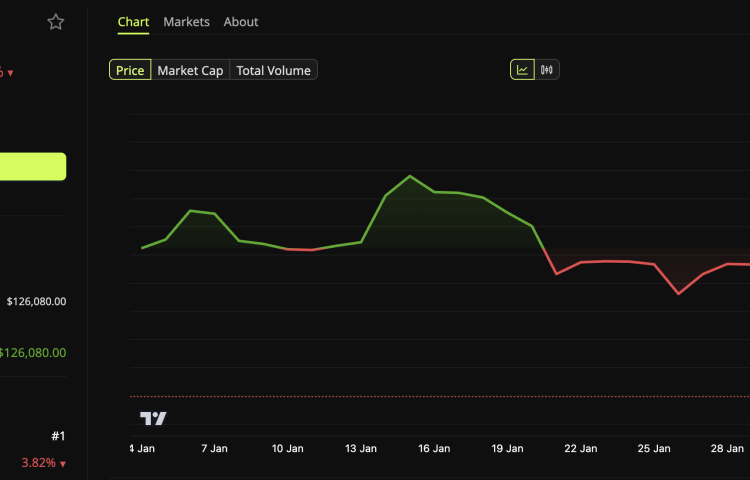Click the chart low point near 25 Jan
Viewport: 750px width, 480px height.
pos(678,293)
